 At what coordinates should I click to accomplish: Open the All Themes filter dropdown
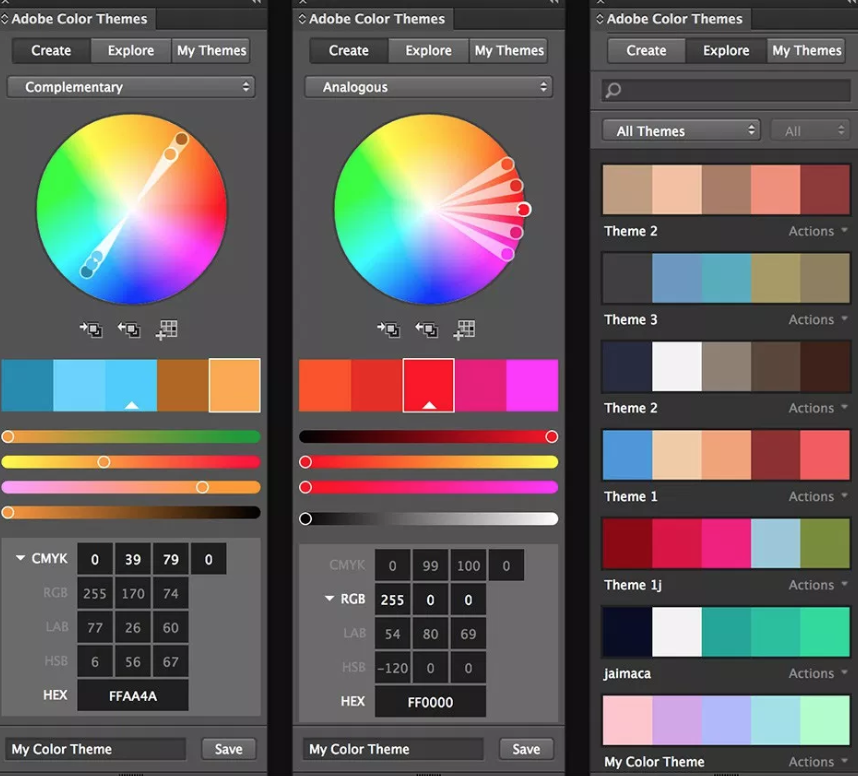pos(681,131)
